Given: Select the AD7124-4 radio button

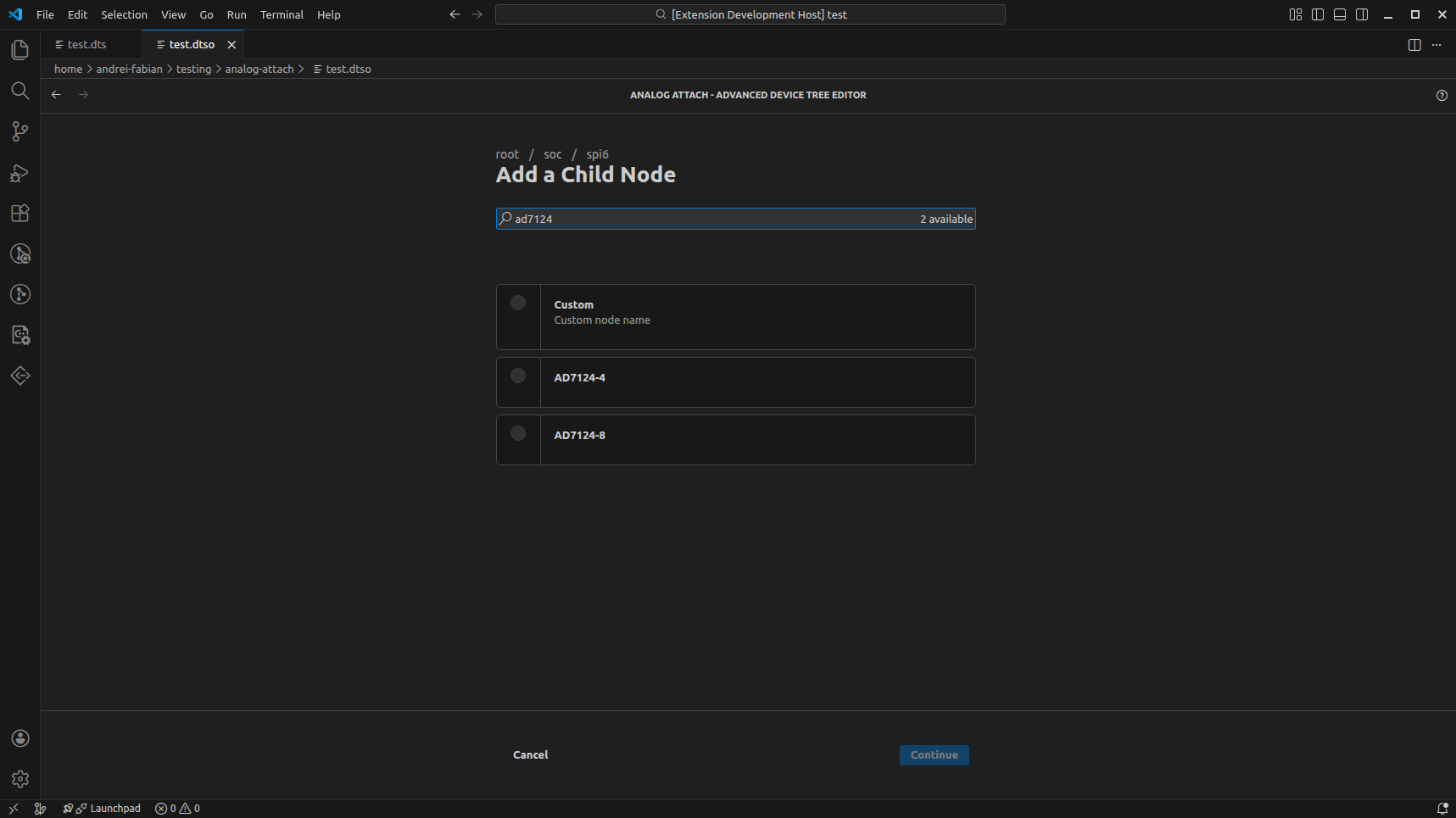Looking at the screenshot, I should [x=518, y=376].
